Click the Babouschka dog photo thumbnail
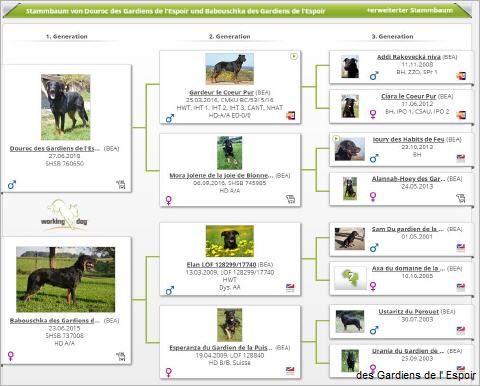The image size is (480, 386). tap(66, 279)
